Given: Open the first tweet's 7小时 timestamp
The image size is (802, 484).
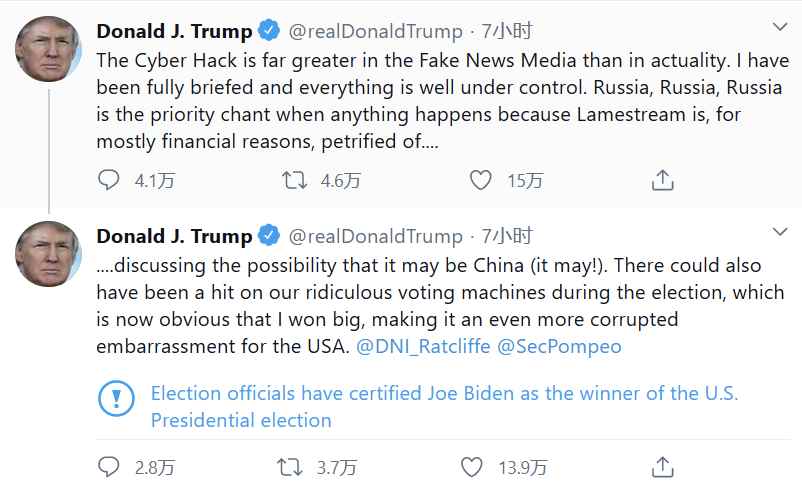Looking at the screenshot, I should [507, 31].
